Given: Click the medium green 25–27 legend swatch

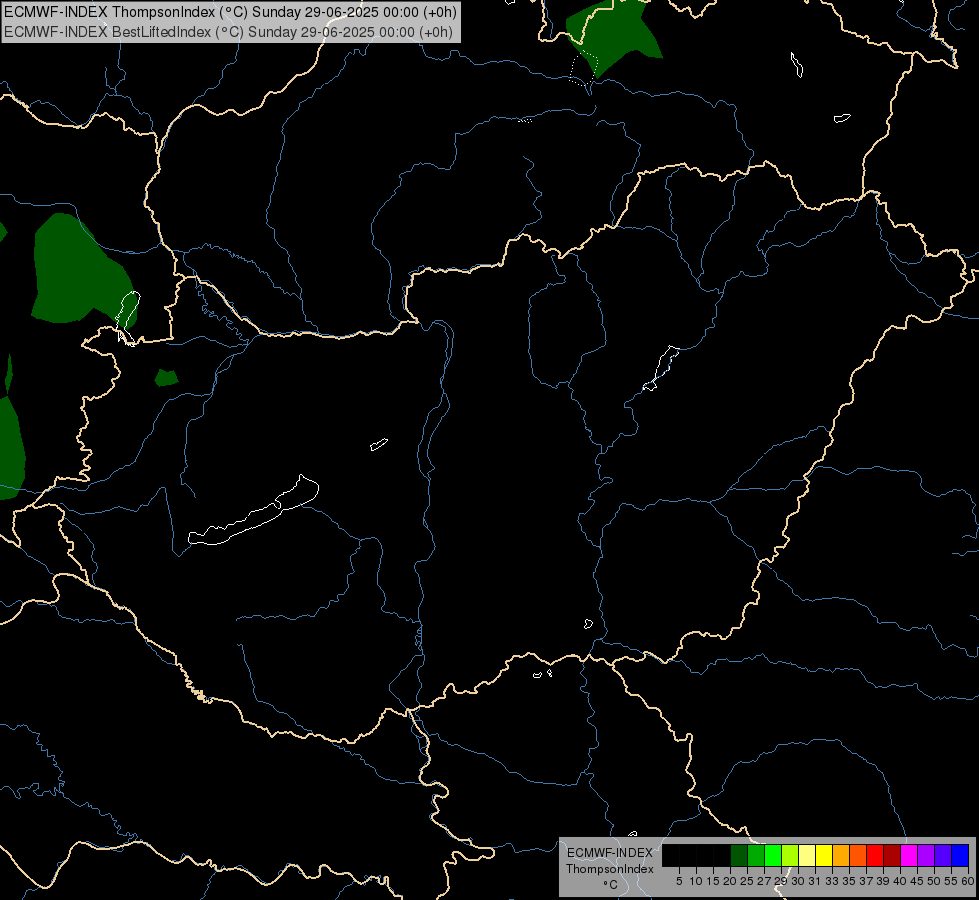Looking at the screenshot, I should point(756,855).
